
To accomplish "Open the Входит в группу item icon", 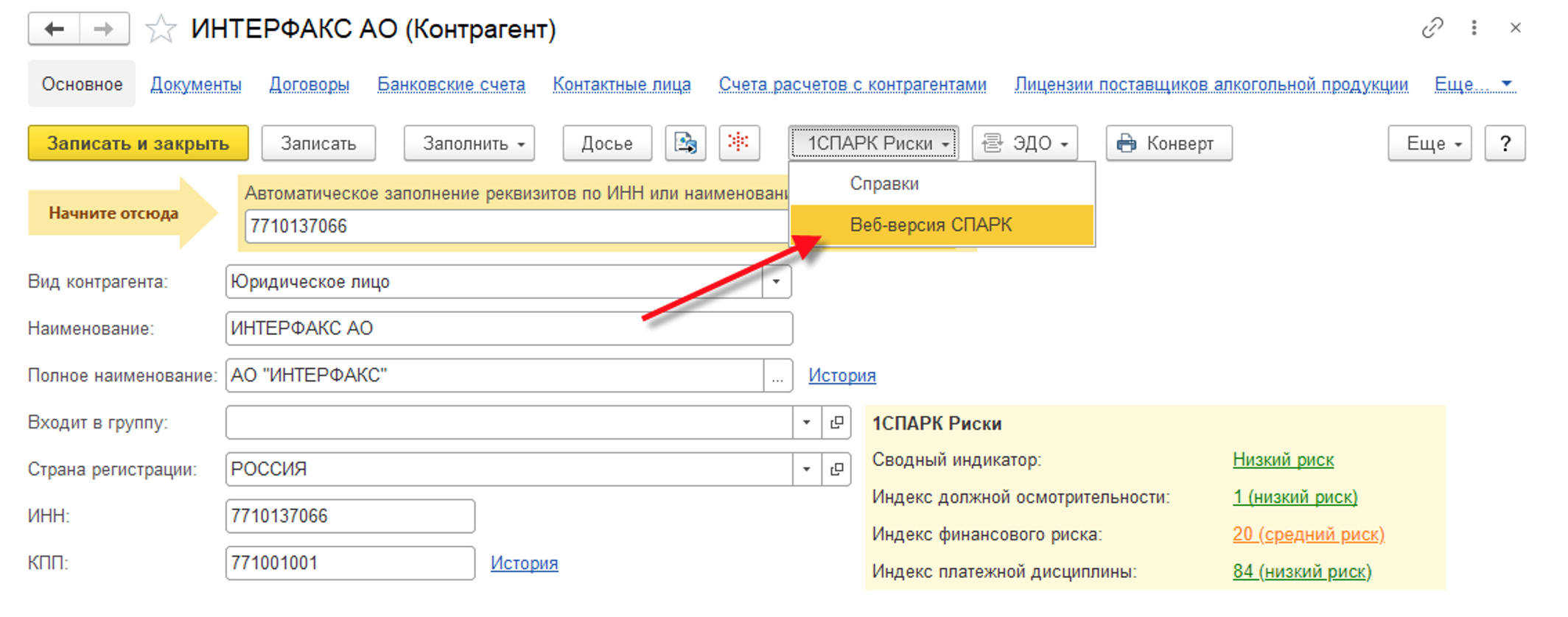I will [x=836, y=423].
